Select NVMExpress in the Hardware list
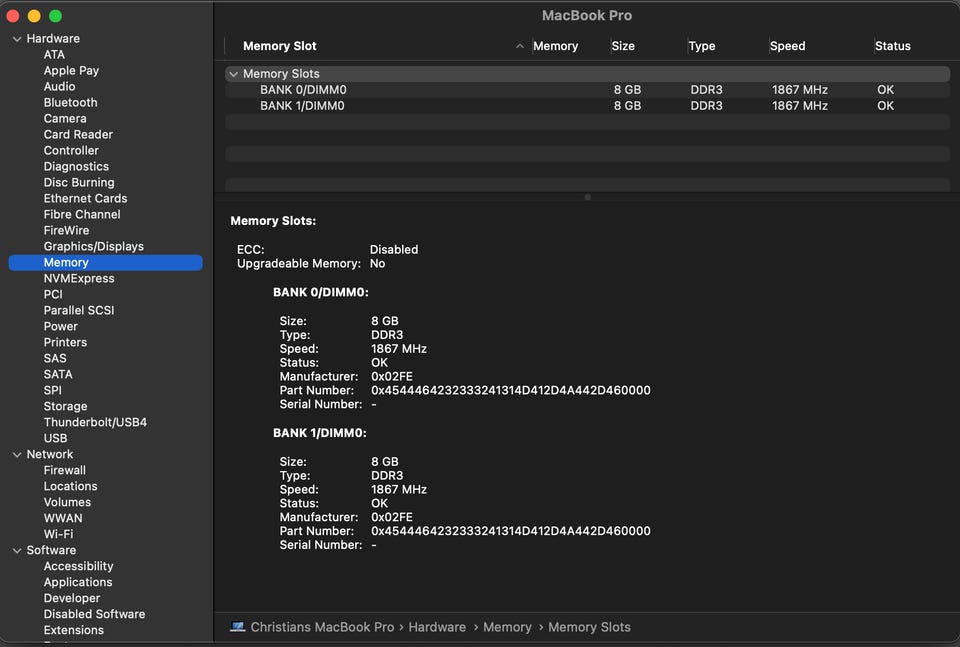 pyautogui.click(x=79, y=279)
